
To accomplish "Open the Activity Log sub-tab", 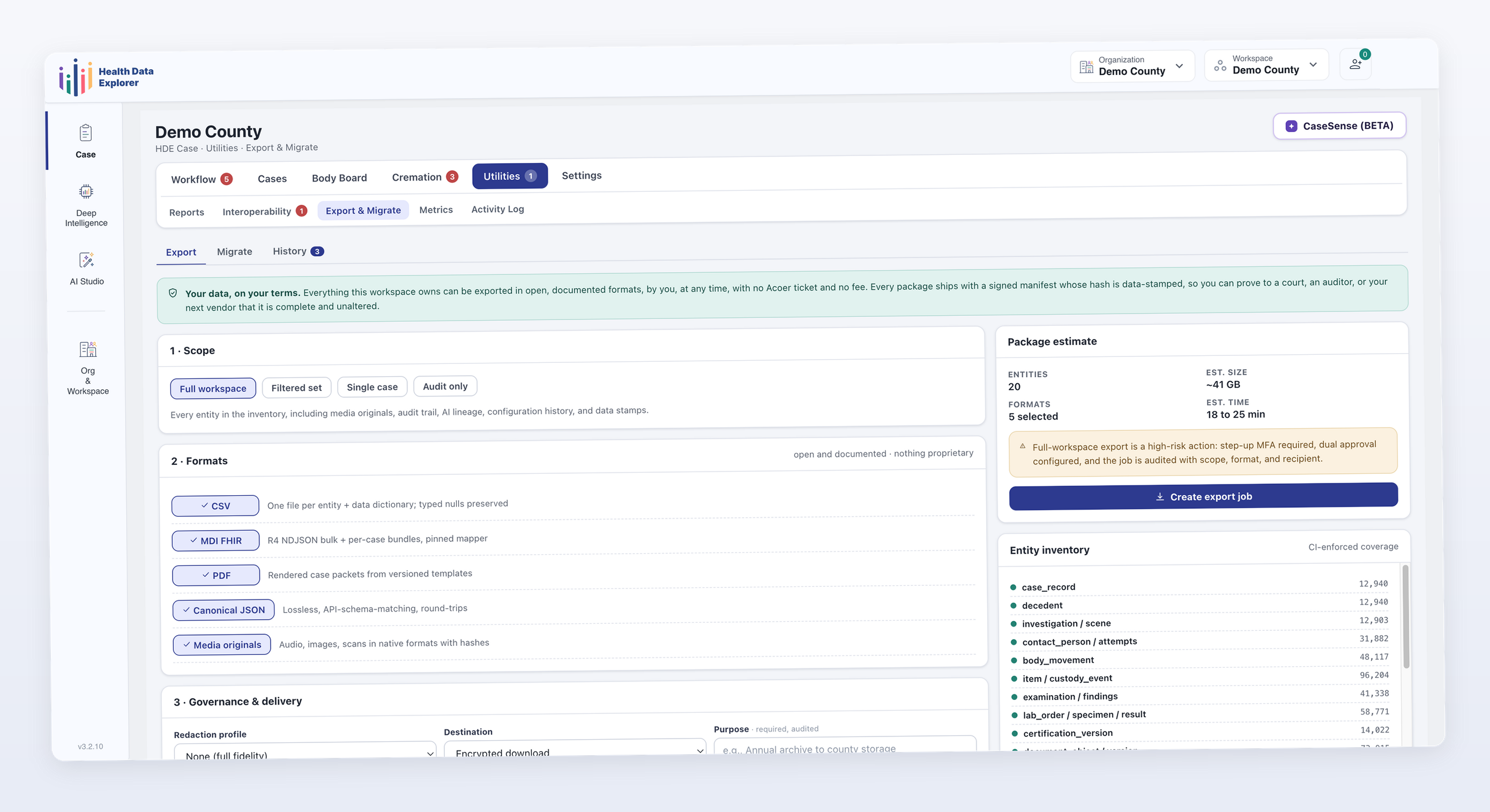I will [x=497, y=209].
